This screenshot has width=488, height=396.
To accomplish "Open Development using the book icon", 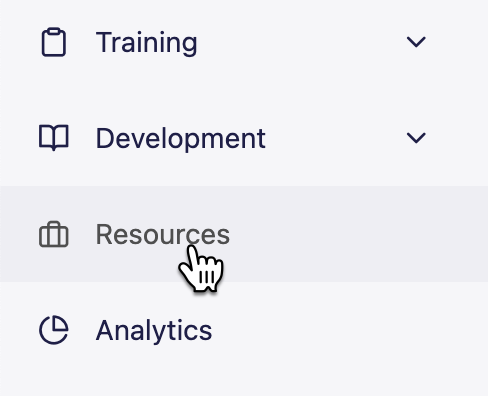I will pyautogui.click(x=54, y=138).
